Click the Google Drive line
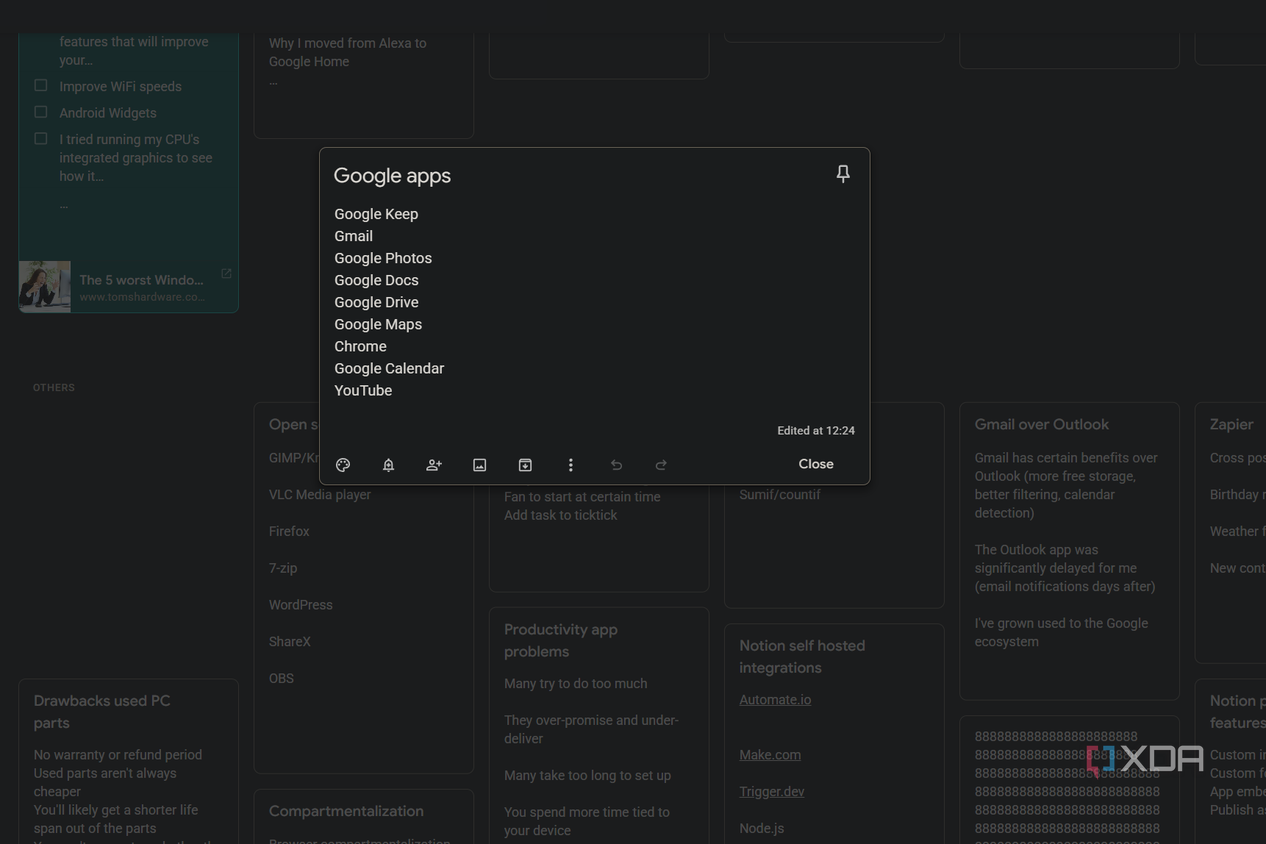The height and width of the screenshot is (844, 1266). (376, 302)
